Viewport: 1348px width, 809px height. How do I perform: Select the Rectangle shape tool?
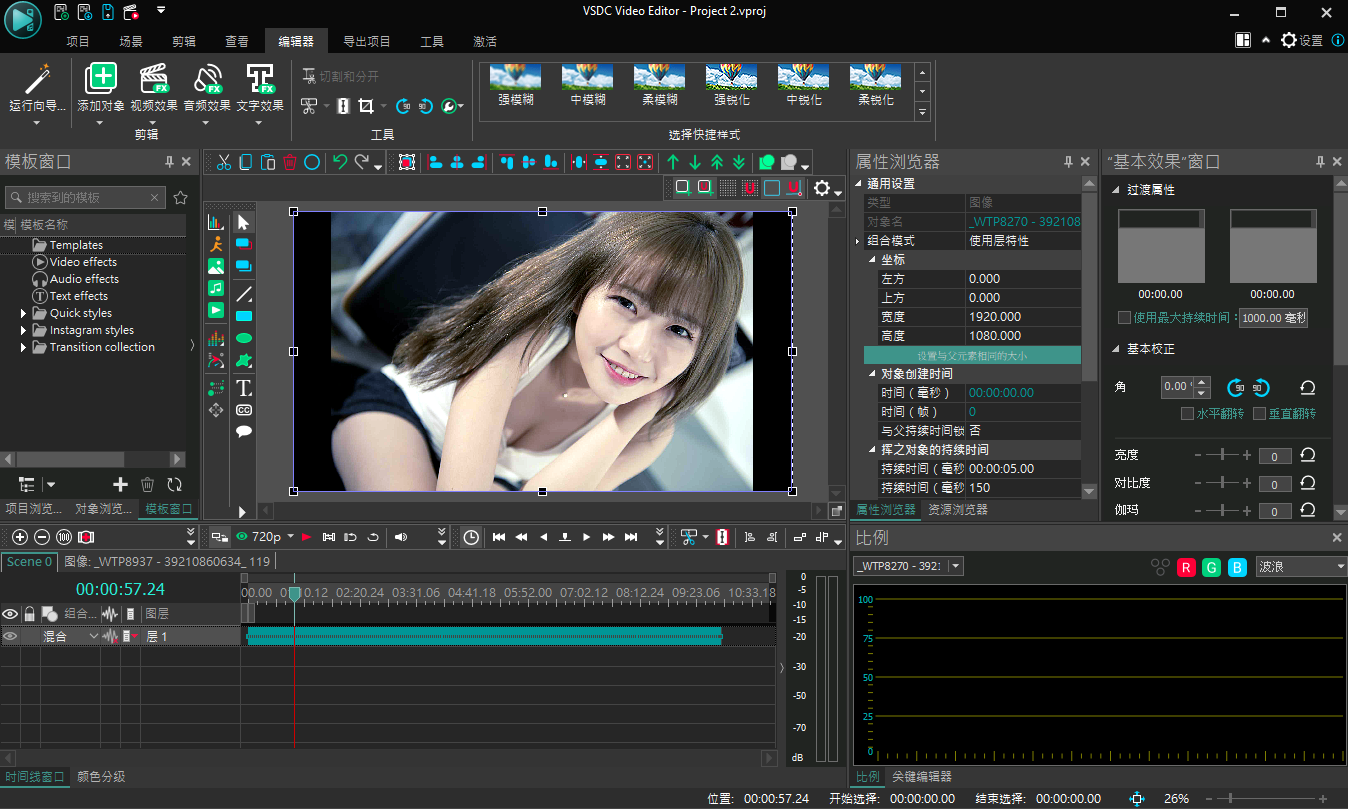(243, 316)
